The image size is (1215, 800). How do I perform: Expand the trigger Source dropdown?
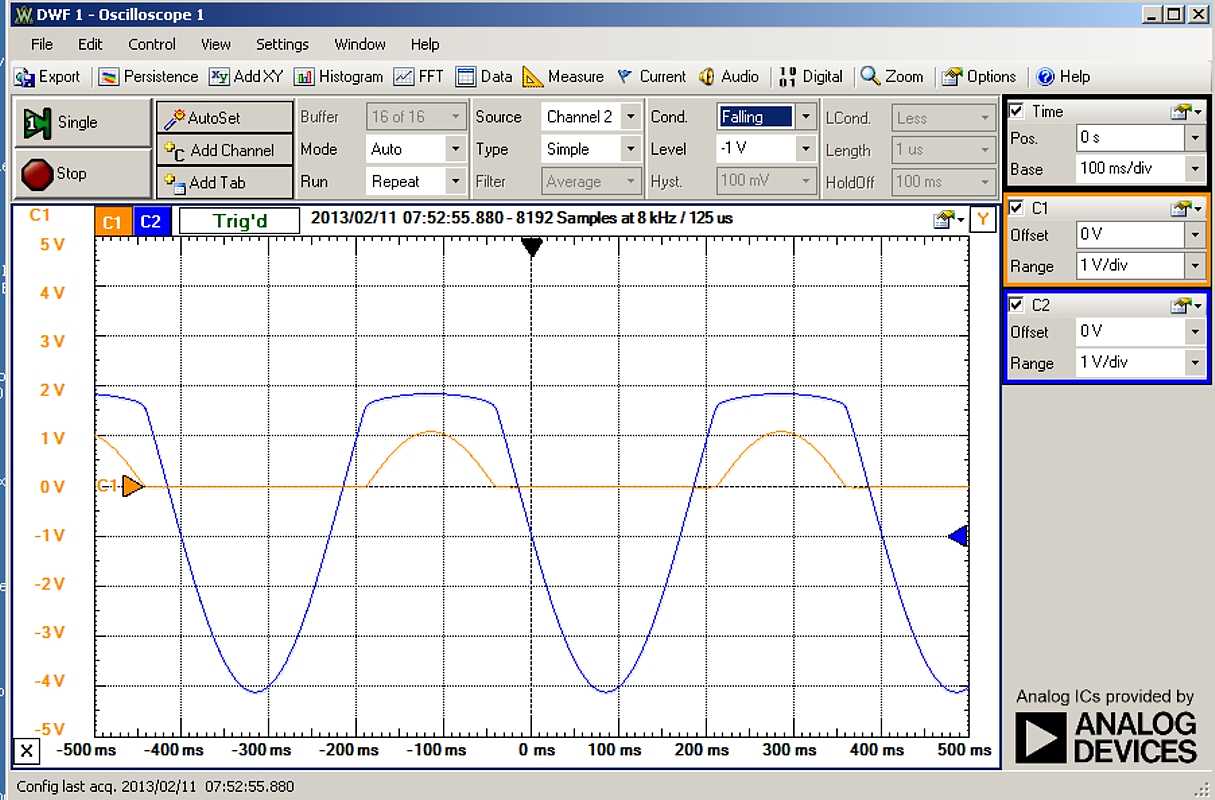(630, 117)
